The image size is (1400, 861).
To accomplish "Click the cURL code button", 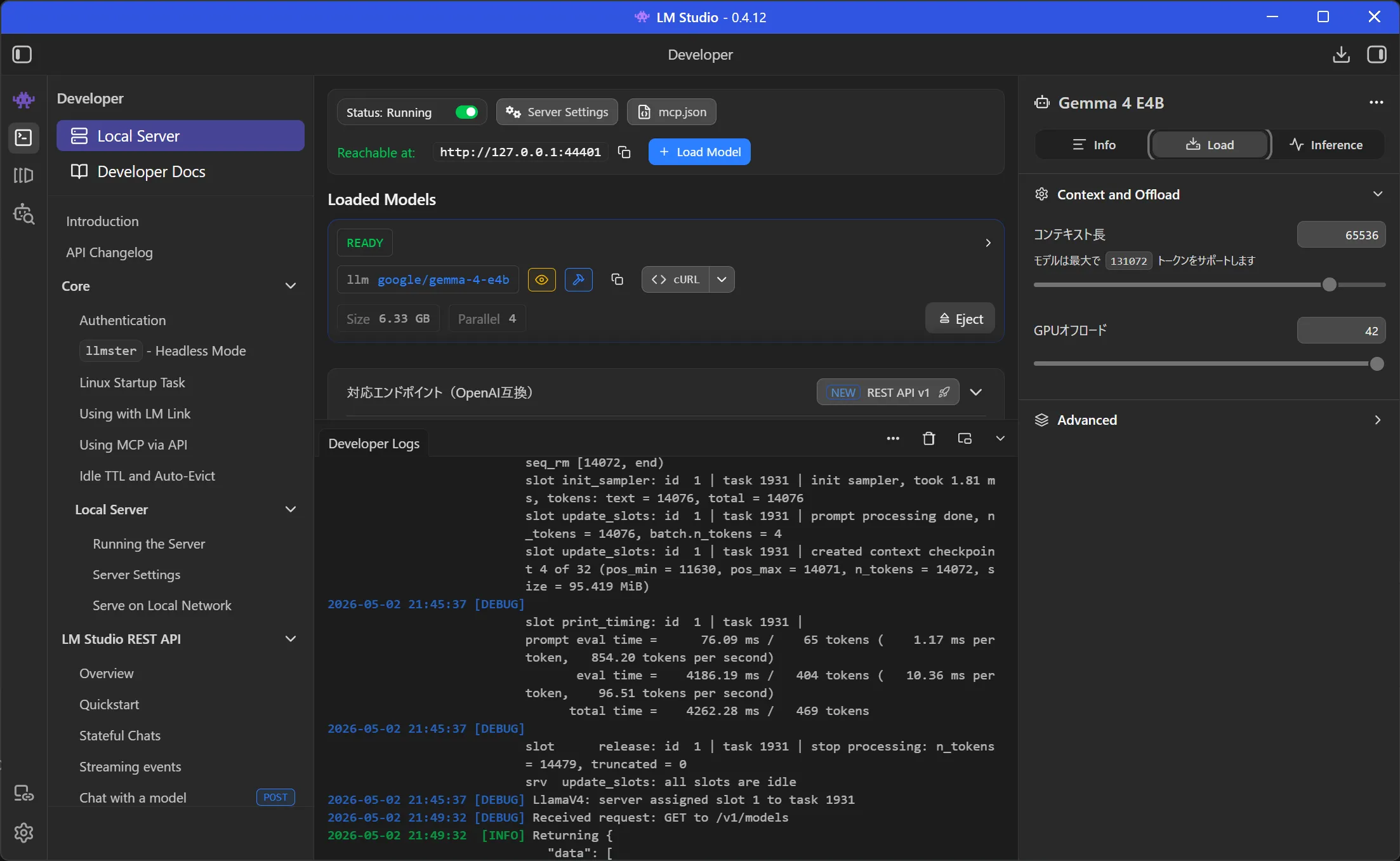I will pyautogui.click(x=675, y=279).
